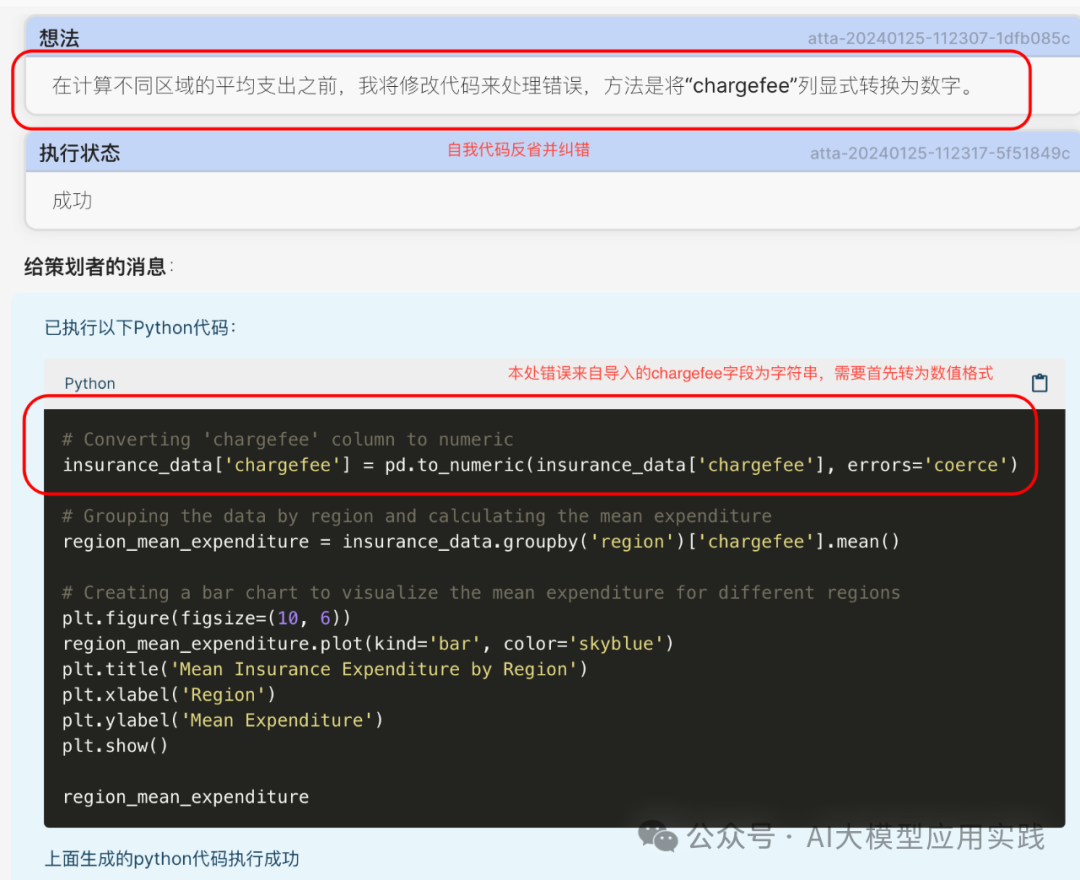Click the 执行状态 panel header
This screenshot has width=1080, height=880.
coord(553,152)
